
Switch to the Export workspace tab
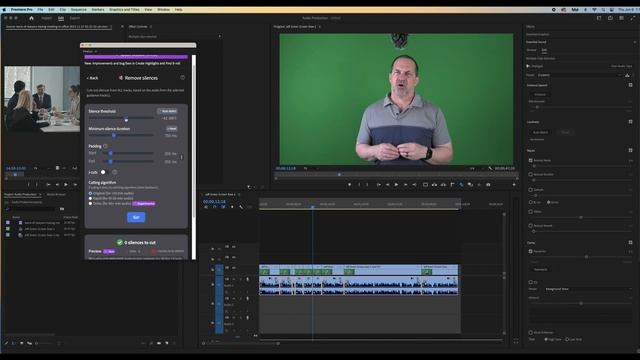pos(75,18)
